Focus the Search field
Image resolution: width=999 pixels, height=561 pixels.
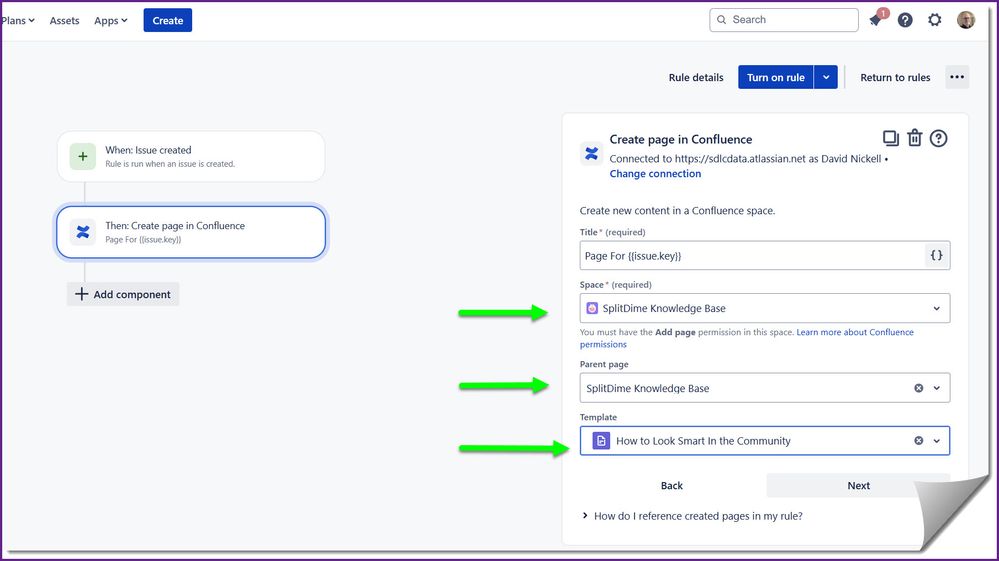click(x=784, y=20)
